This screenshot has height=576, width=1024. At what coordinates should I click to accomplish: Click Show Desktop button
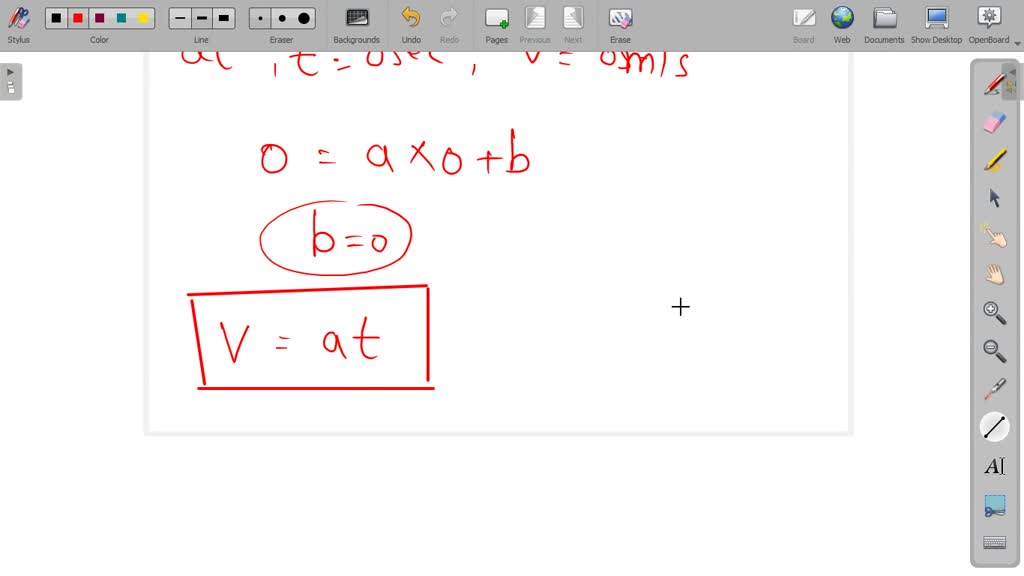click(936, 25)
